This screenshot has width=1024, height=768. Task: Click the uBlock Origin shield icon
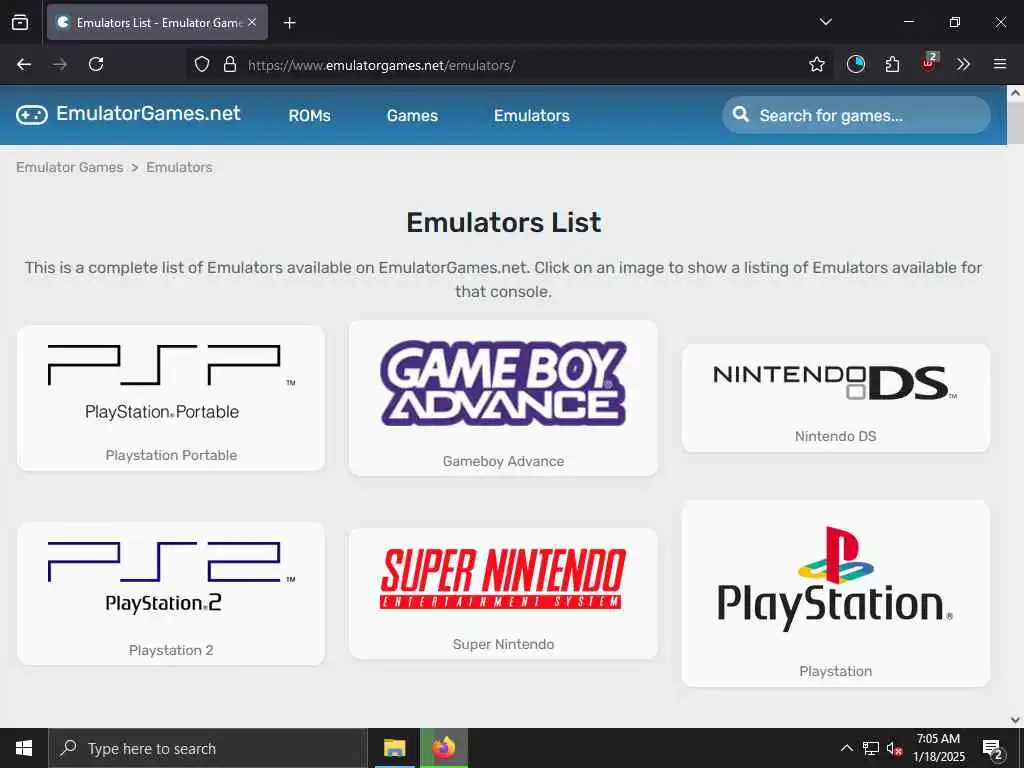(x=929, y=63)
